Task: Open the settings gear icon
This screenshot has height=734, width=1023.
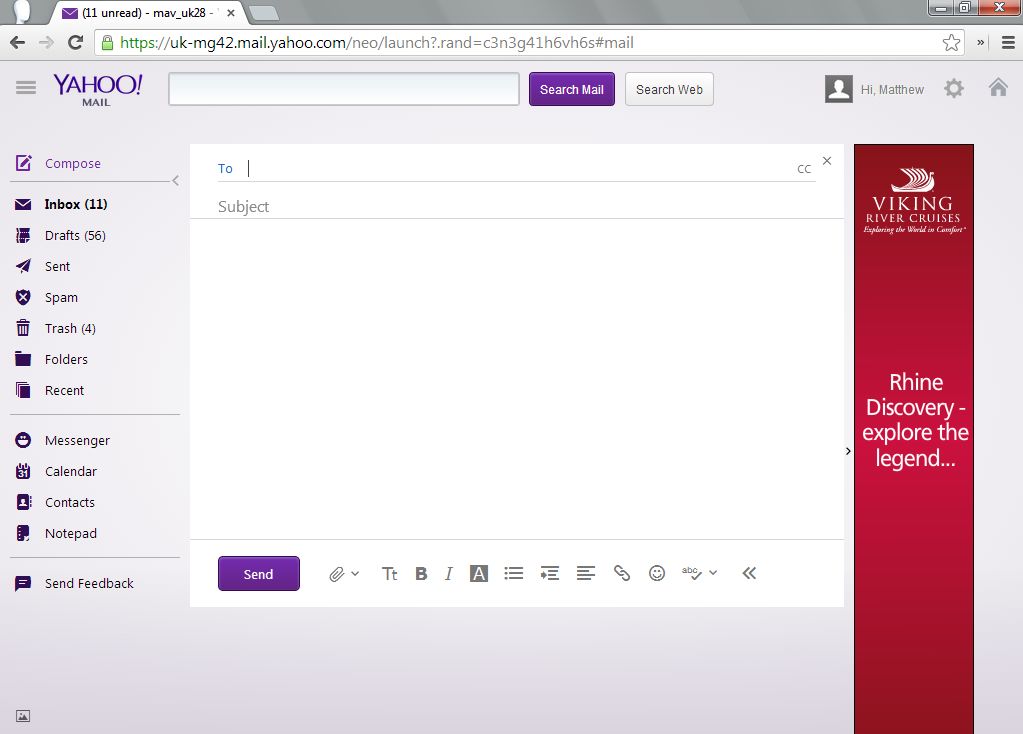Action: tap(954, 89)
